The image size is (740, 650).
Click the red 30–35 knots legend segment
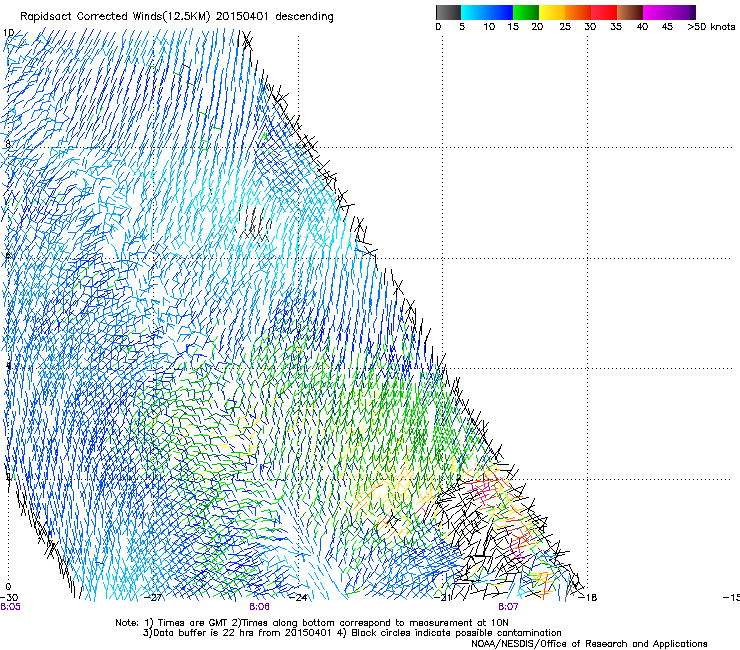click(604, 12)
